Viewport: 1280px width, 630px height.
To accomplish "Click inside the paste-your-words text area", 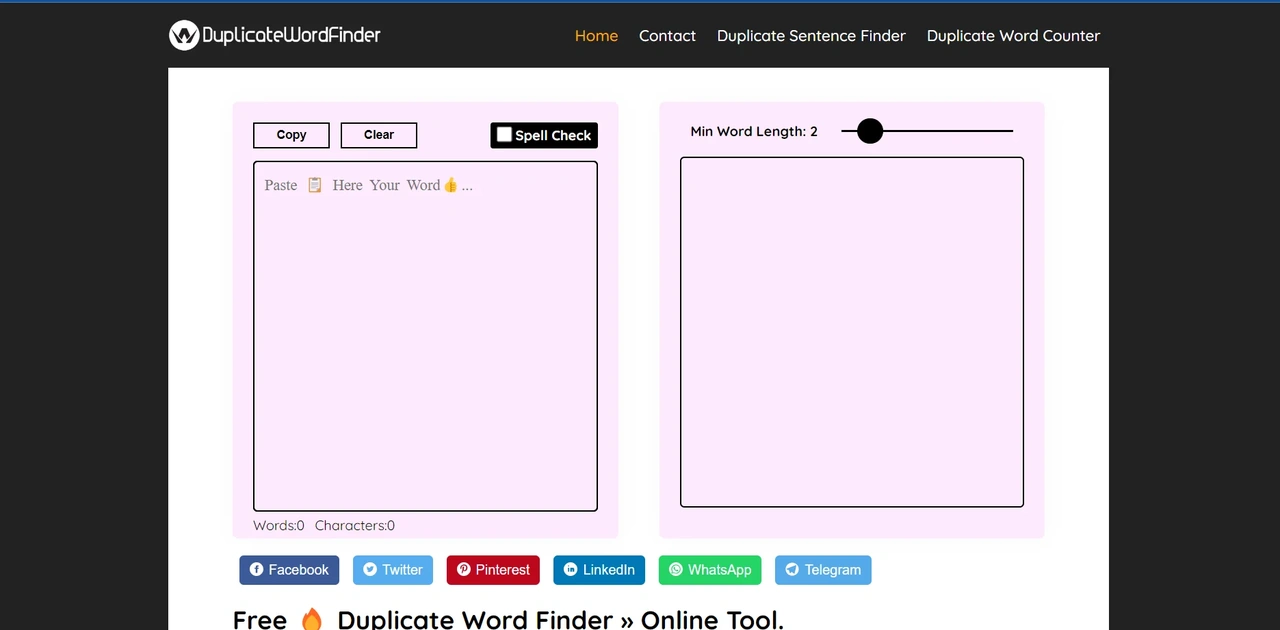I will point(424,335).
